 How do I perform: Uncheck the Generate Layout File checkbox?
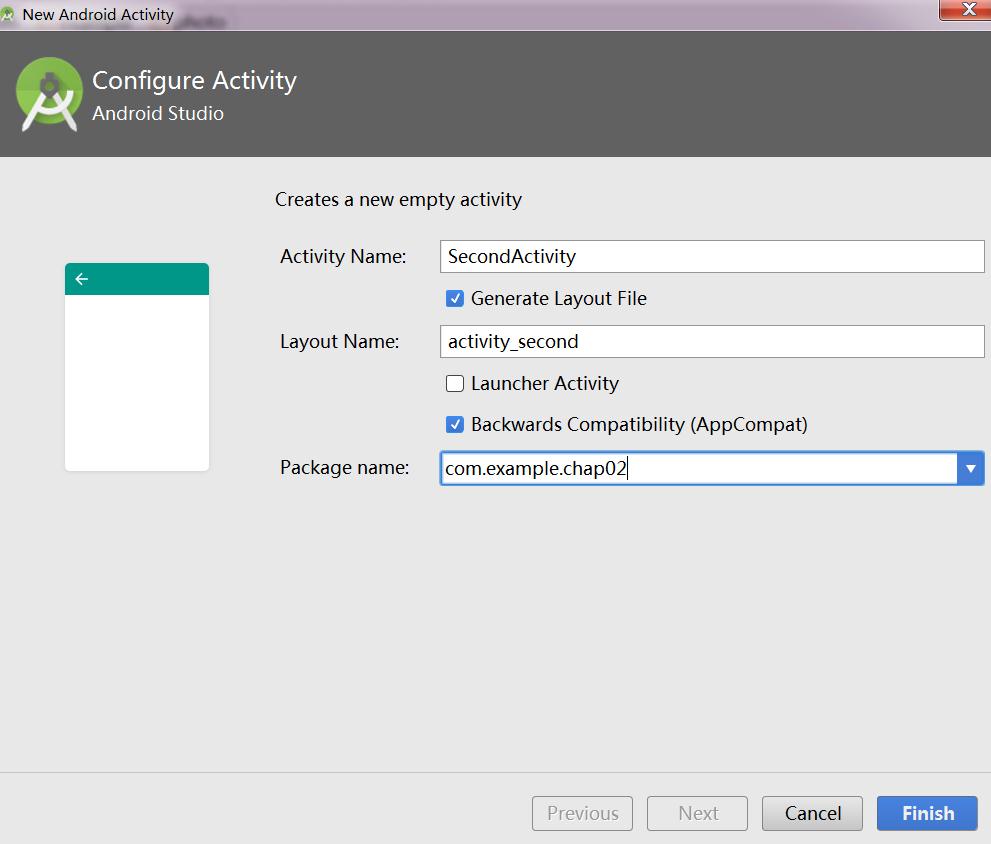(x=455, y=298)
